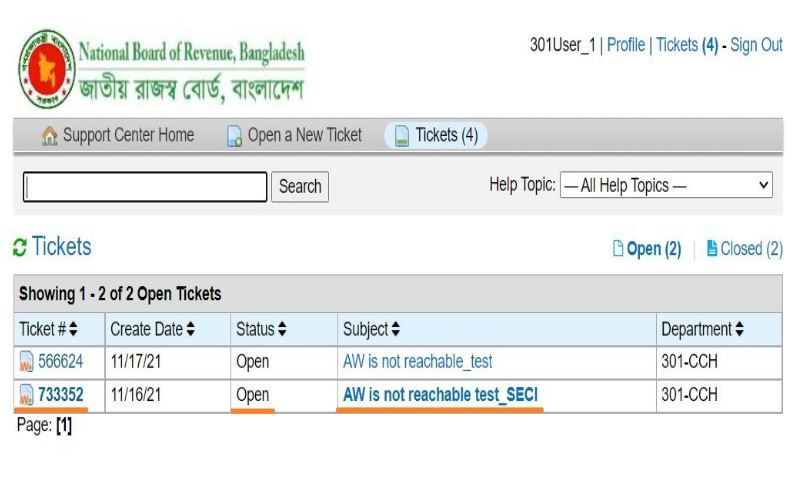Click the Tickets (4) tab icon
Image resolution: width=800 pixels, height=478 pixels.
[402, 136]
